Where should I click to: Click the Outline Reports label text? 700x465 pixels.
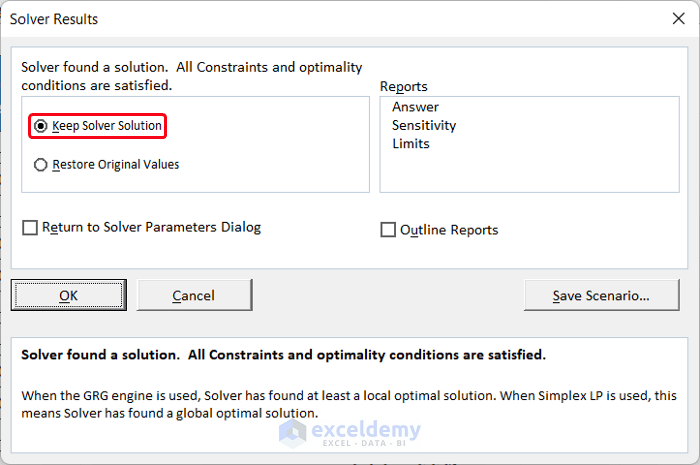pos(449,230)
